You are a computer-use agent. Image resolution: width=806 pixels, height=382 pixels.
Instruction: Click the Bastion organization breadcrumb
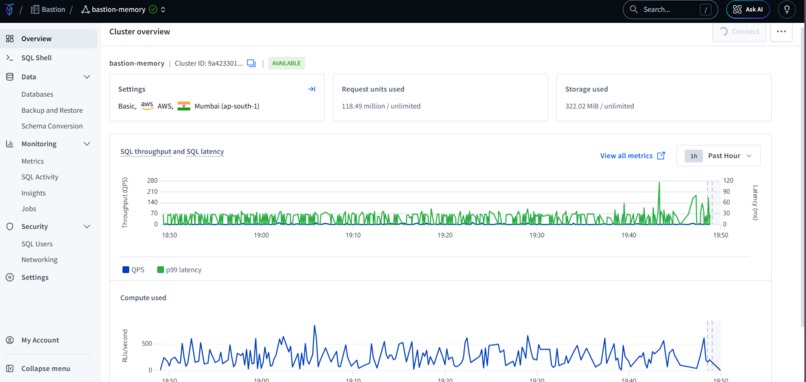pyautogui.click(x=48, y=9)
